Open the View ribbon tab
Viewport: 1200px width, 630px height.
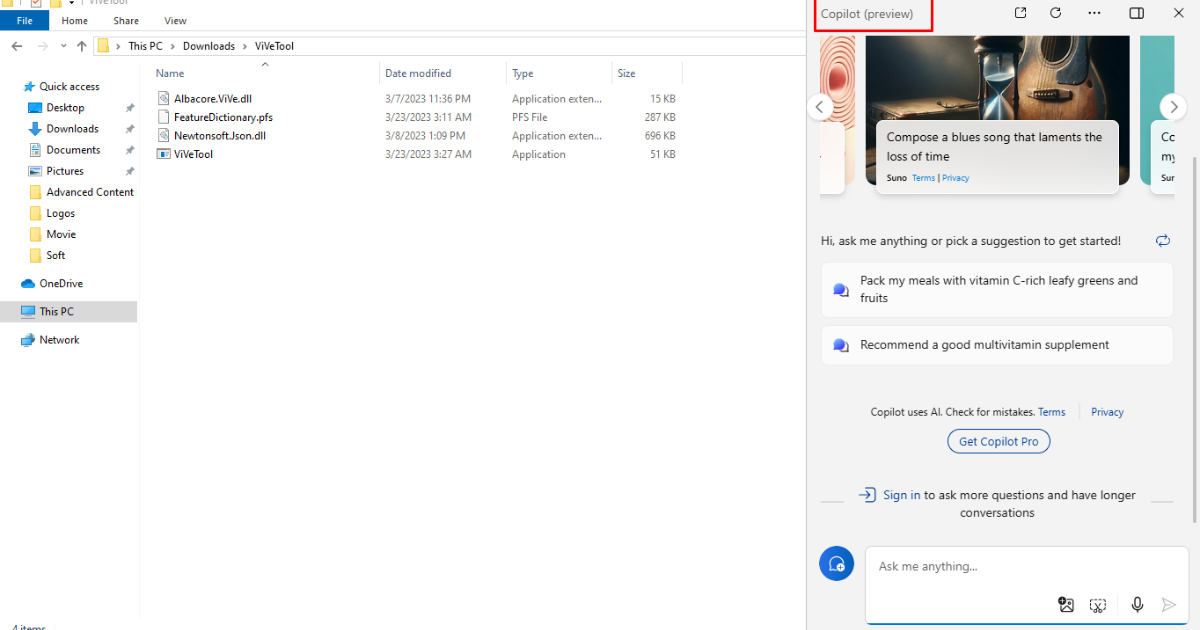pos(175,20)
